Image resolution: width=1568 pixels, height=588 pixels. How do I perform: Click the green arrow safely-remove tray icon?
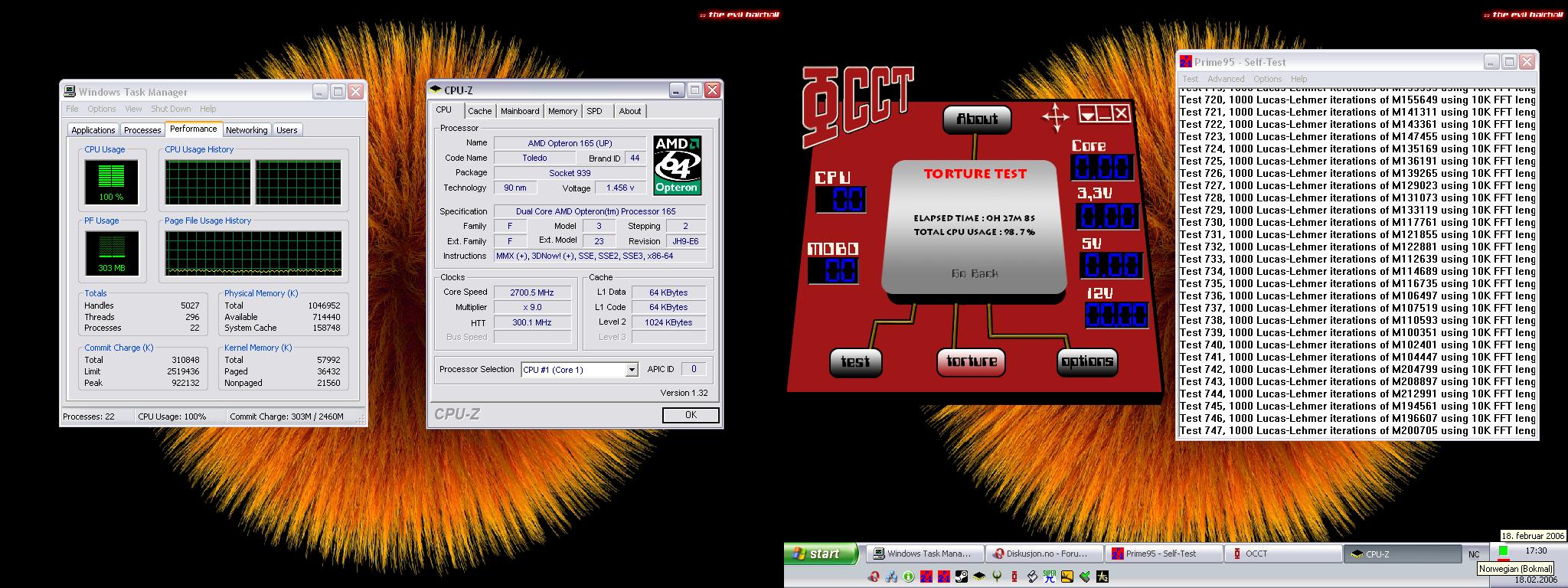point(1085,577)
